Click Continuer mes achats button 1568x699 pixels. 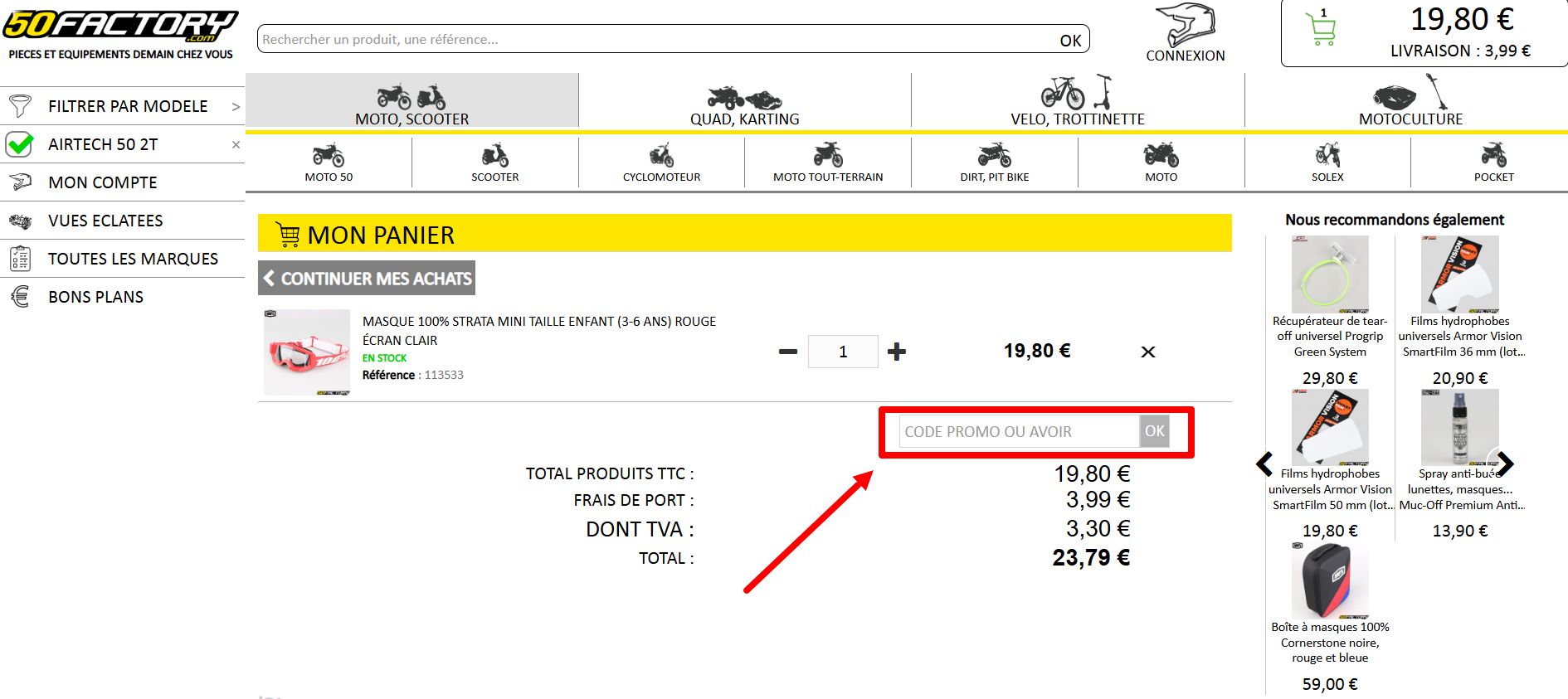(x=367, y=279)
